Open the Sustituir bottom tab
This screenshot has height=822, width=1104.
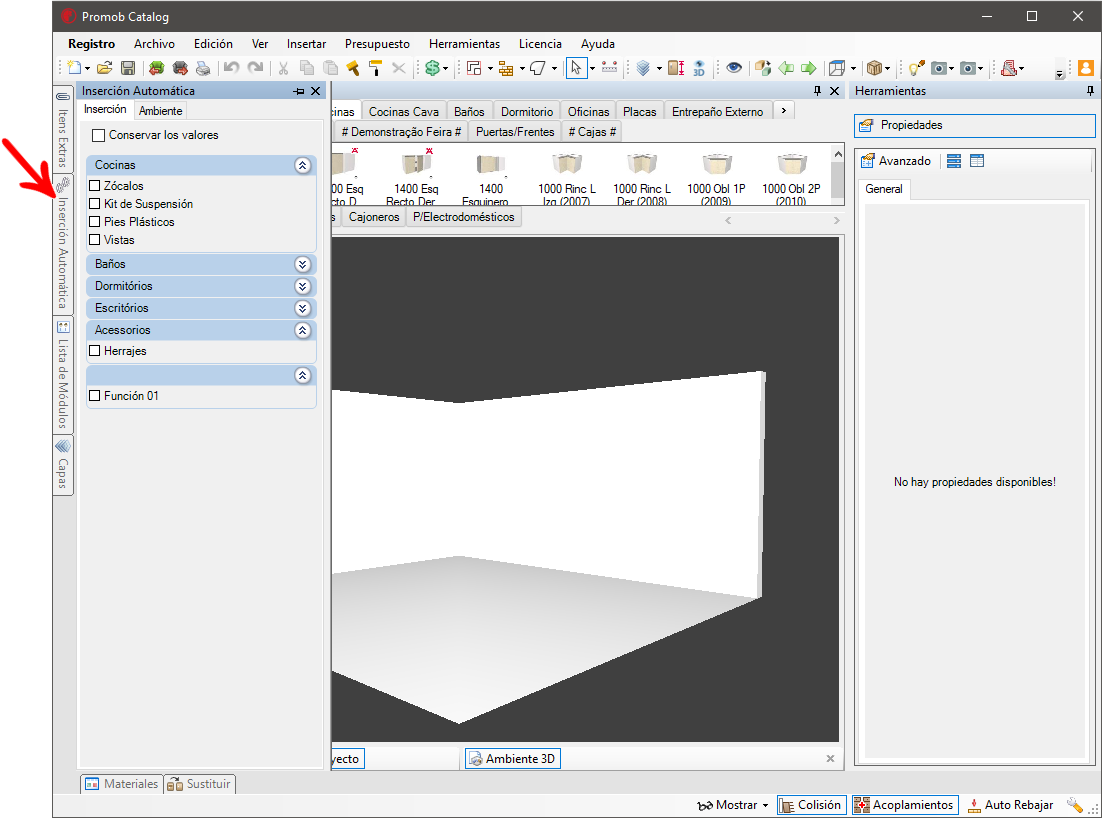point(200,784)
